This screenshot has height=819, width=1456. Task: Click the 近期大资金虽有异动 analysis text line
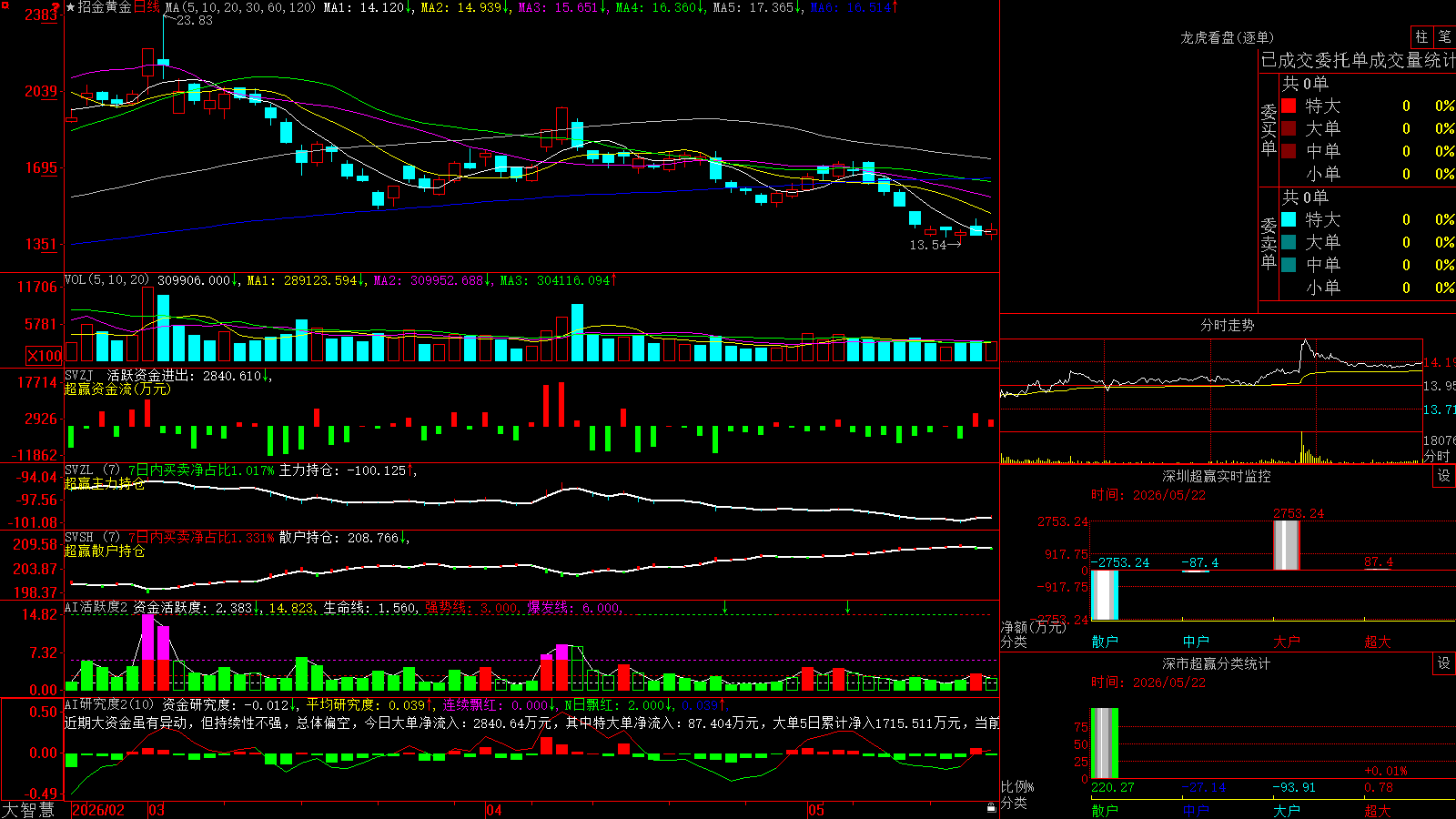(531, 723)
